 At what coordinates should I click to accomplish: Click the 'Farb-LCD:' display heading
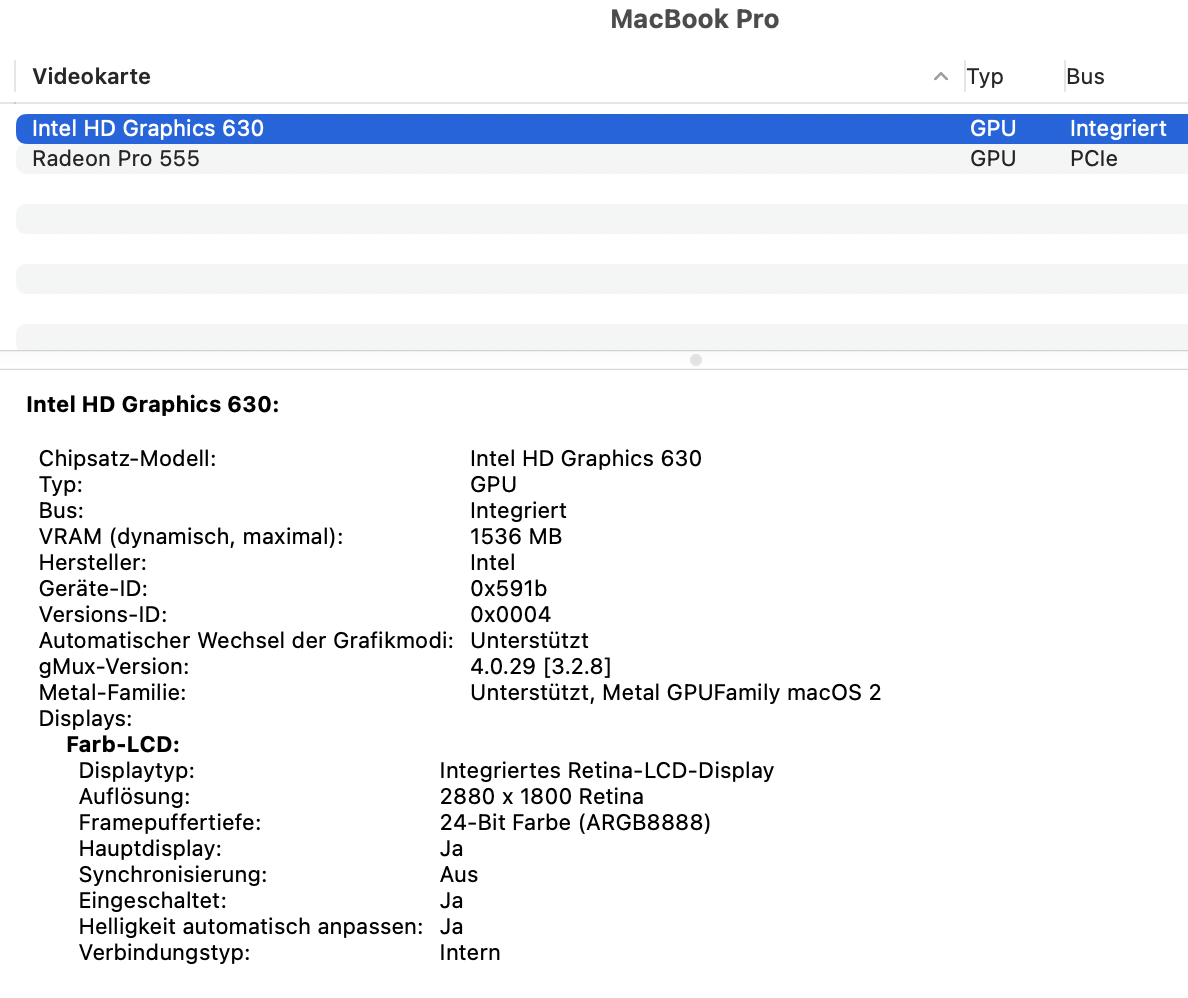[x=123, y=745]
